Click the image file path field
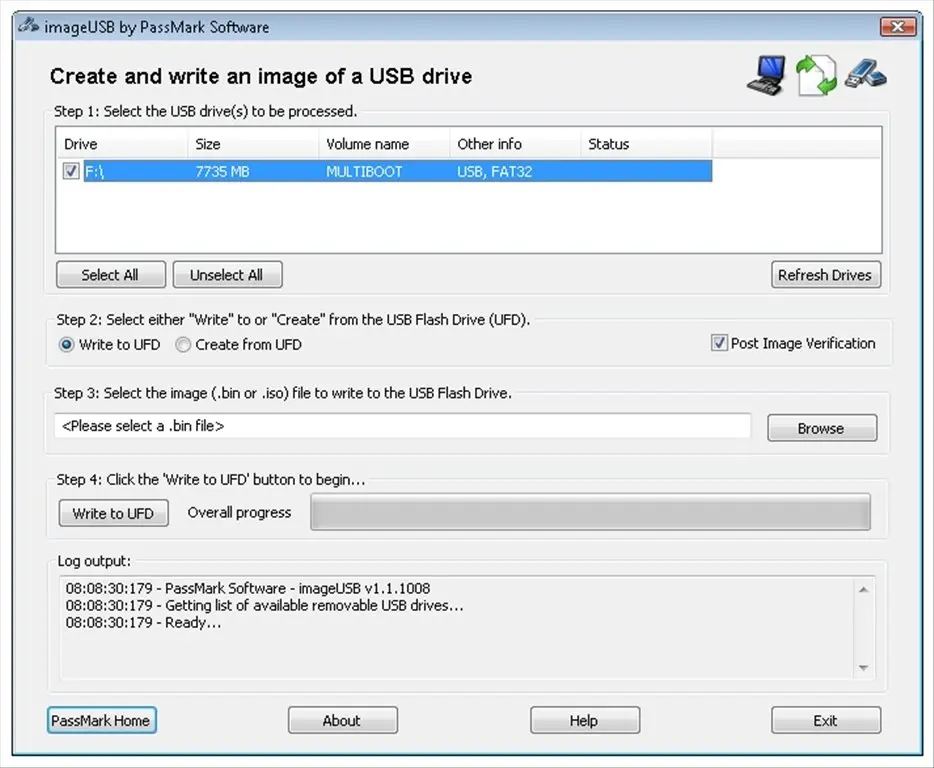The height and width of the screenshot is (768, 934). pos(402,426)
